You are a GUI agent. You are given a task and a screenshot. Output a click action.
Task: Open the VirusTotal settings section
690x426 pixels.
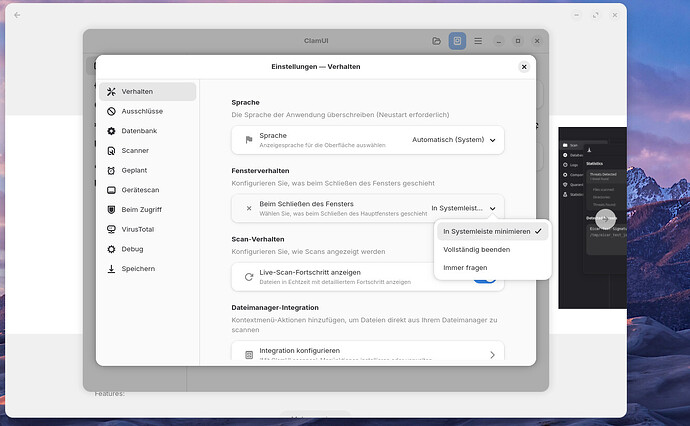pos(147,229)
